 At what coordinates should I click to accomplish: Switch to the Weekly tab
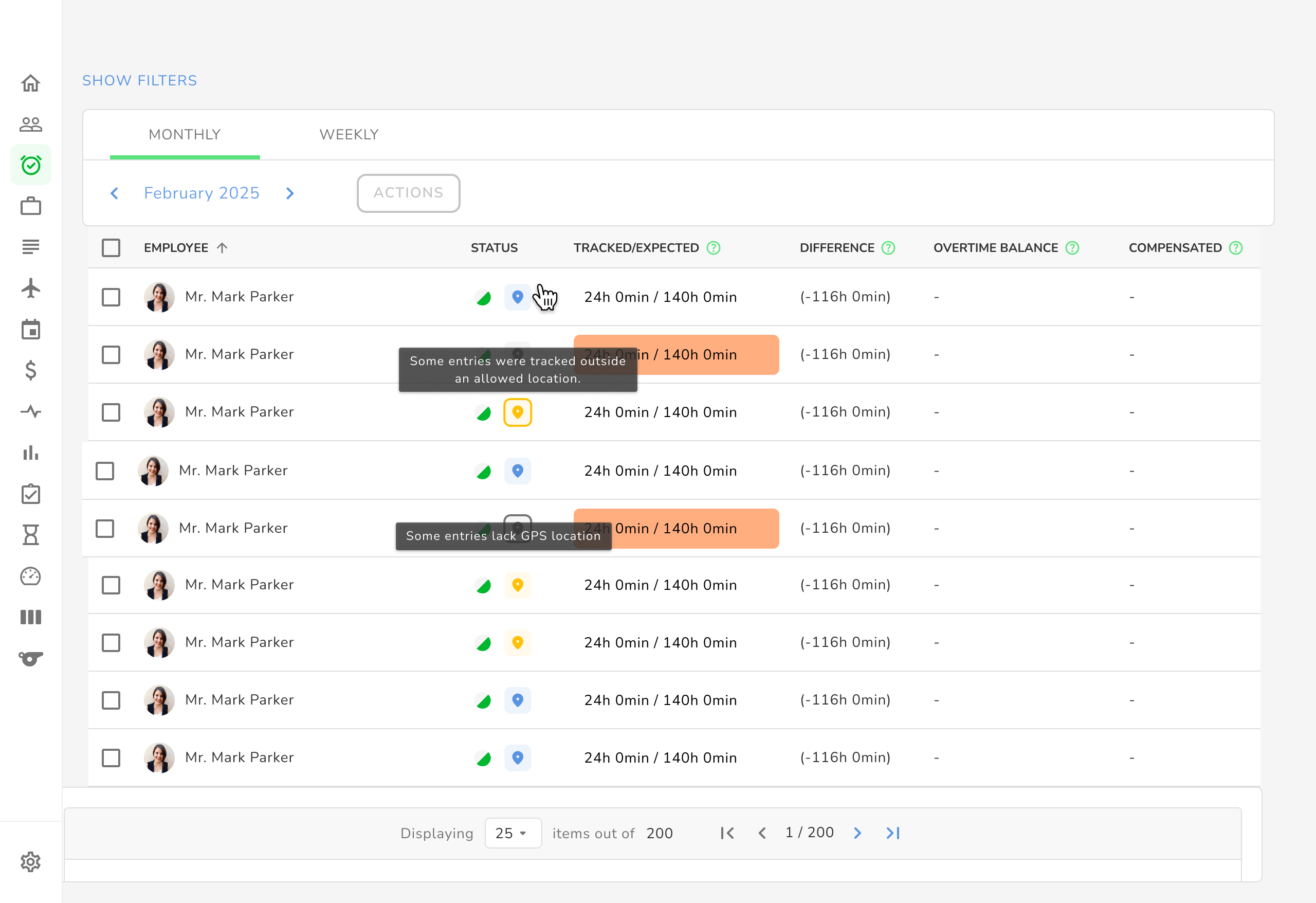coord(349,134)
